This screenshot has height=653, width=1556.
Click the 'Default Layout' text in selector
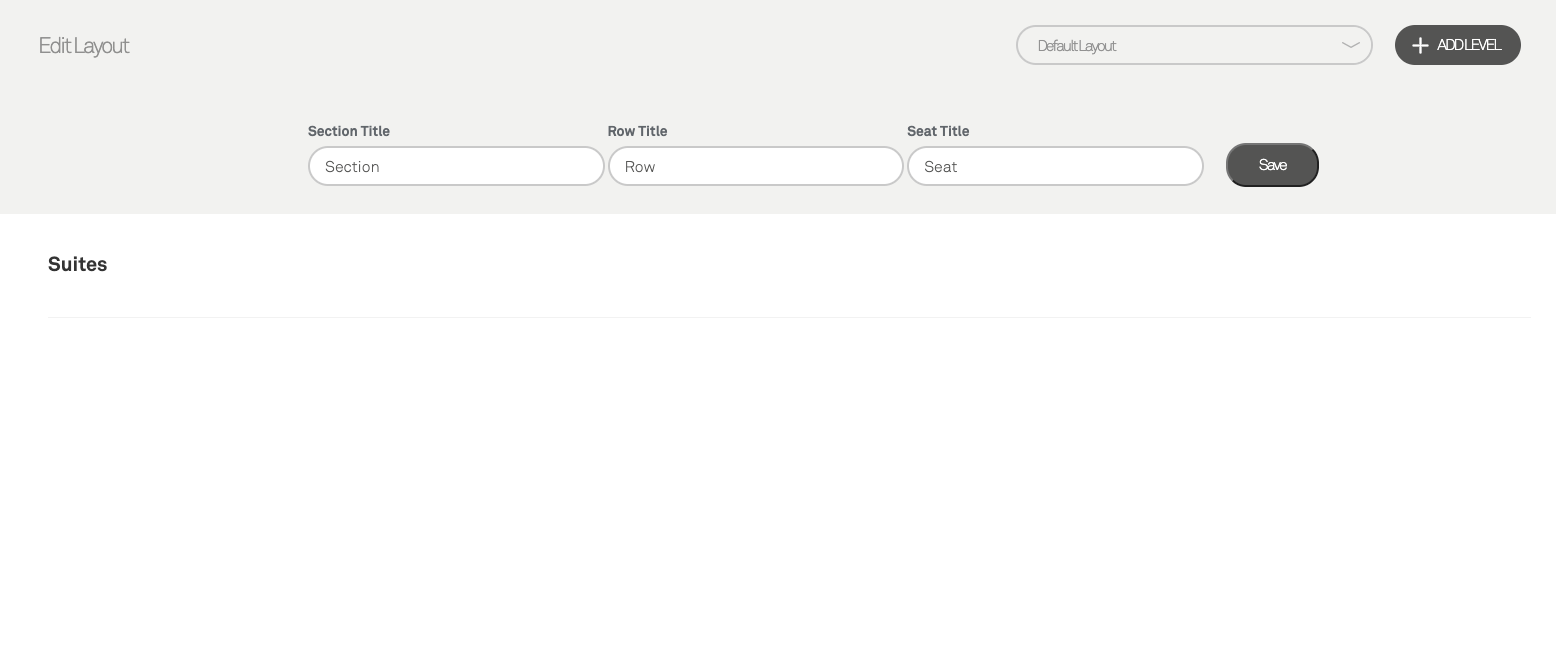click(1077, 46)
